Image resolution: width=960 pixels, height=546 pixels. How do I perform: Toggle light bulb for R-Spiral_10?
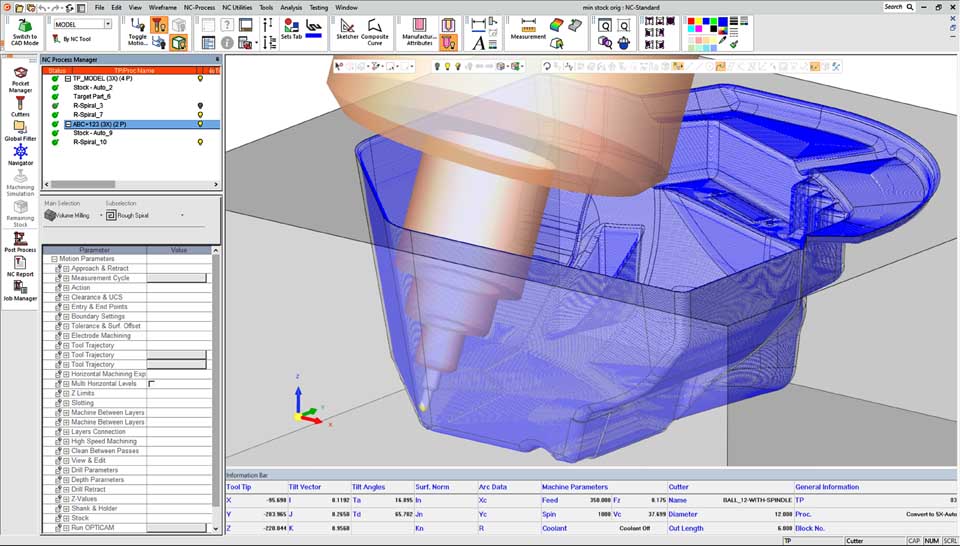click(x=200, y=142)
